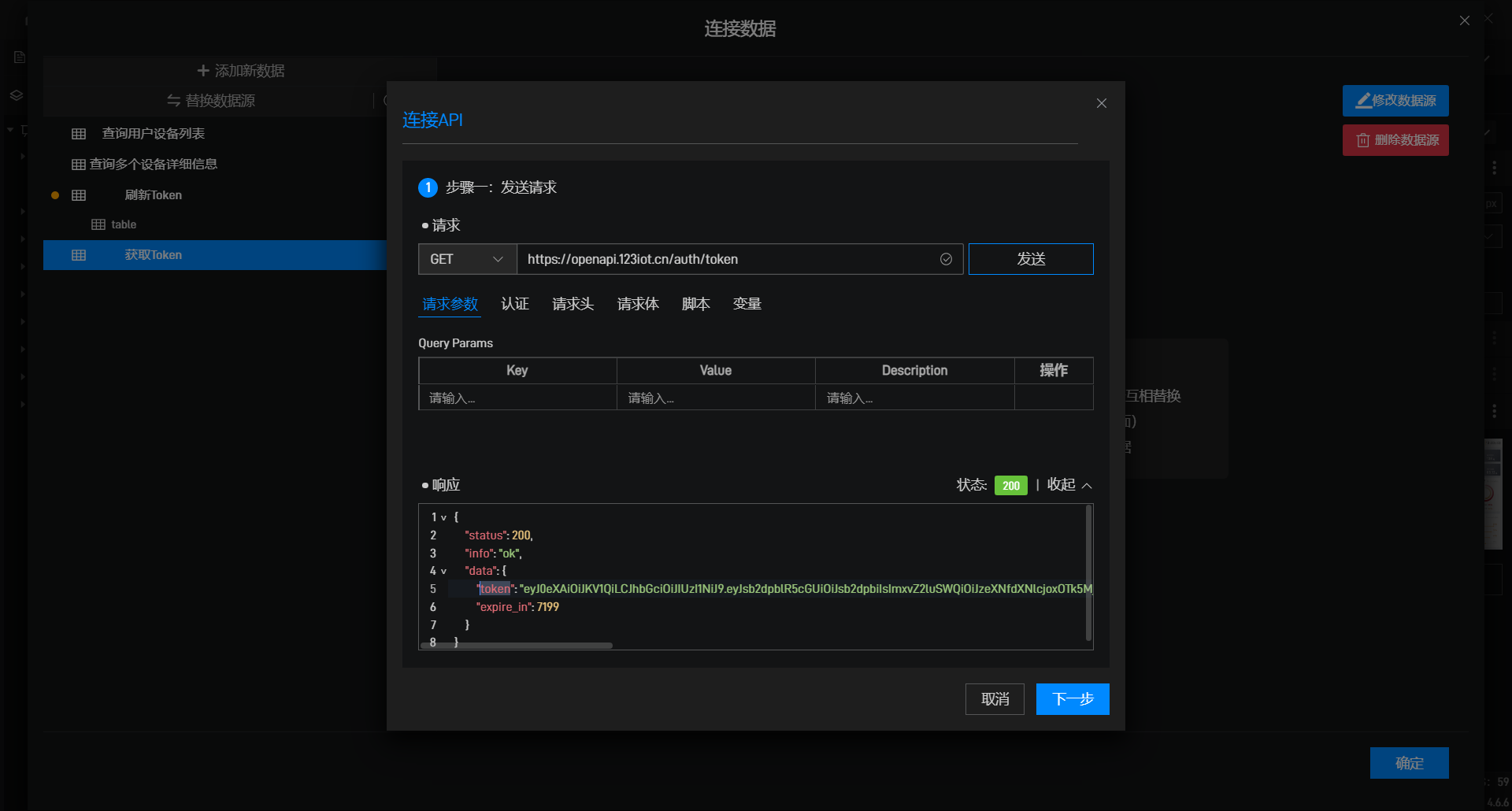Open the 请求头 tab
This screenshot has height=811, width=1512.
(x=573, y=304)
